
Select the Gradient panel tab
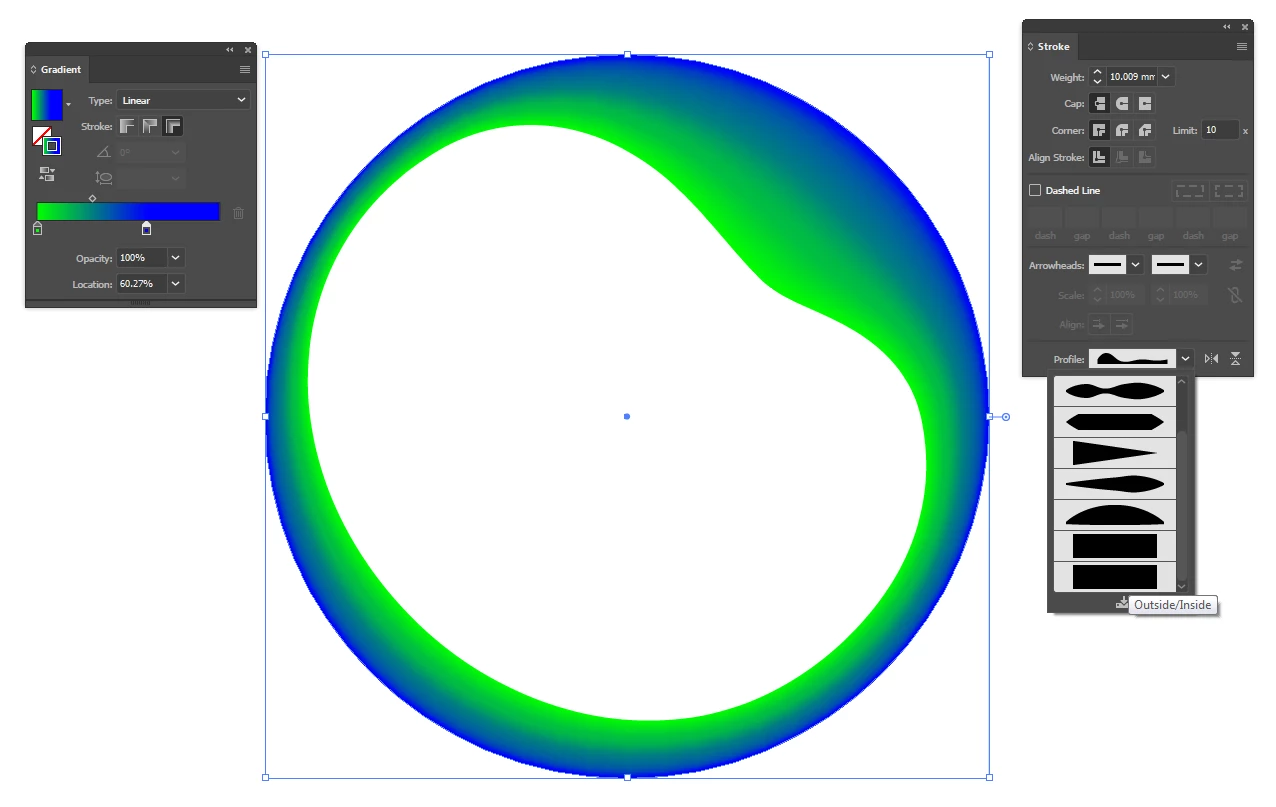coord(61,70)
